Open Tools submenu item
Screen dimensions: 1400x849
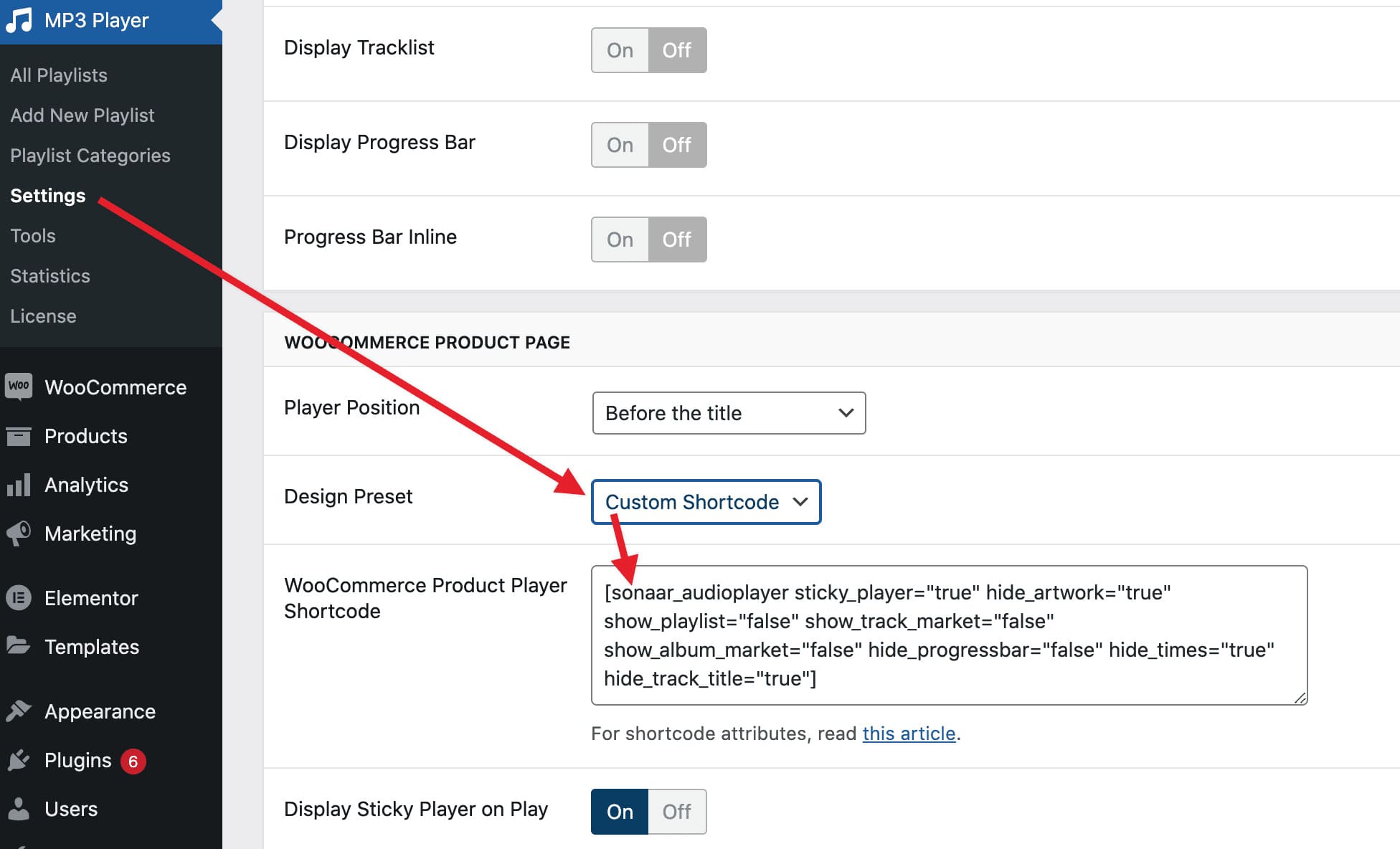tap(33, 236)
